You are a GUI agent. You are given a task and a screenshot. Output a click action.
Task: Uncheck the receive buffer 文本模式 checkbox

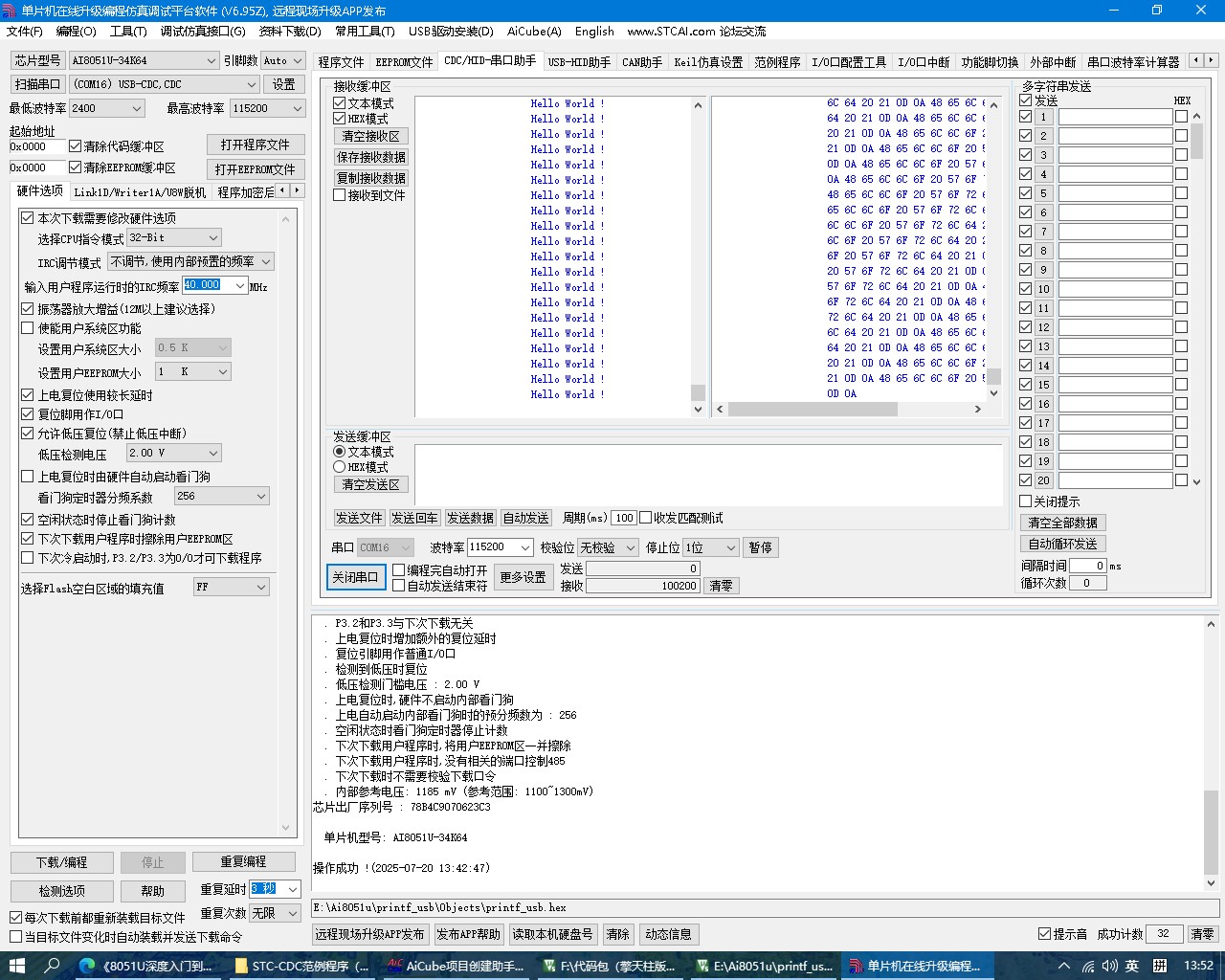pos(340,103)
